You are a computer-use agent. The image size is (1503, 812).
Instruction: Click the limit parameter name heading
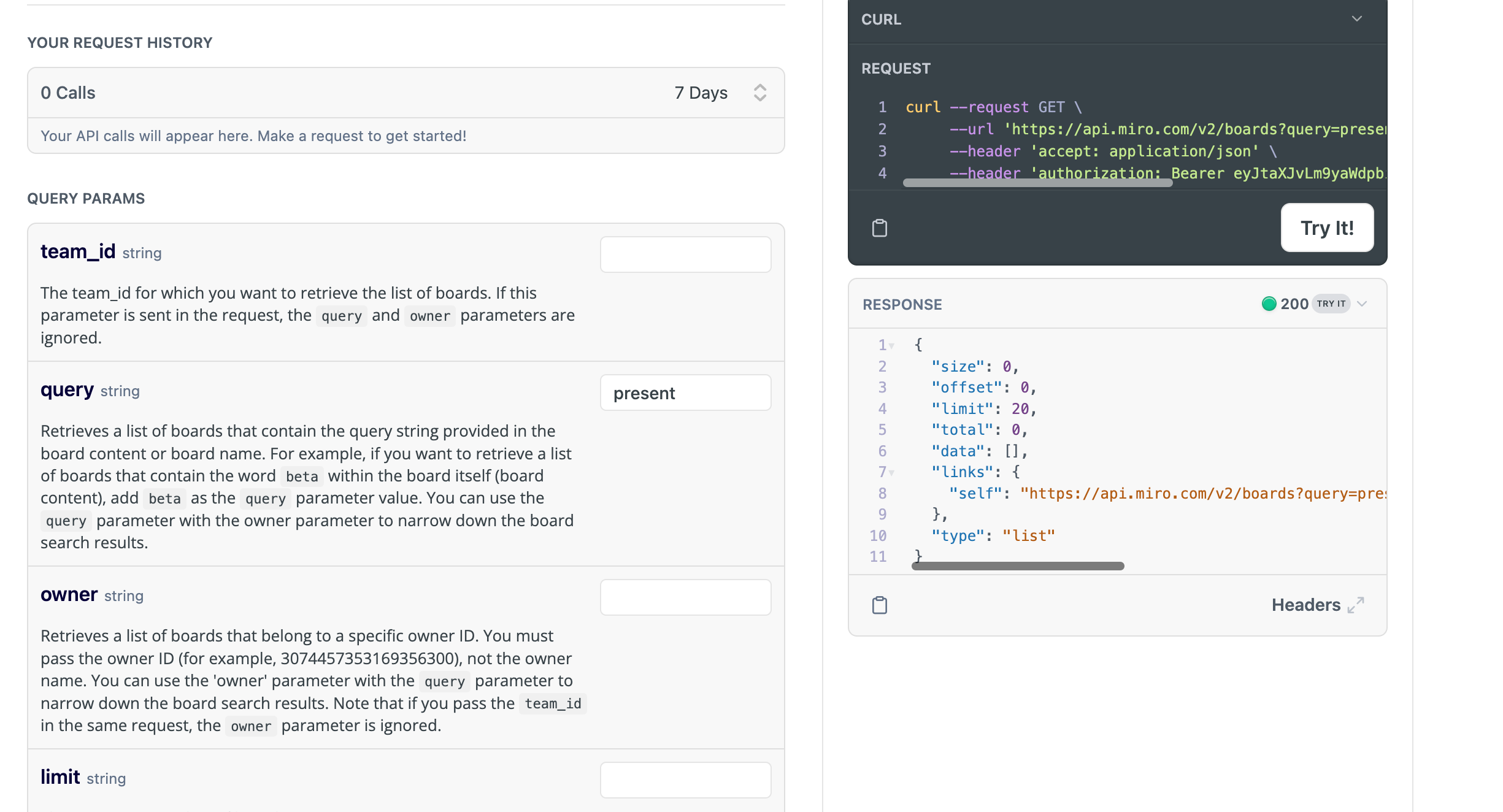pos(60,777)
